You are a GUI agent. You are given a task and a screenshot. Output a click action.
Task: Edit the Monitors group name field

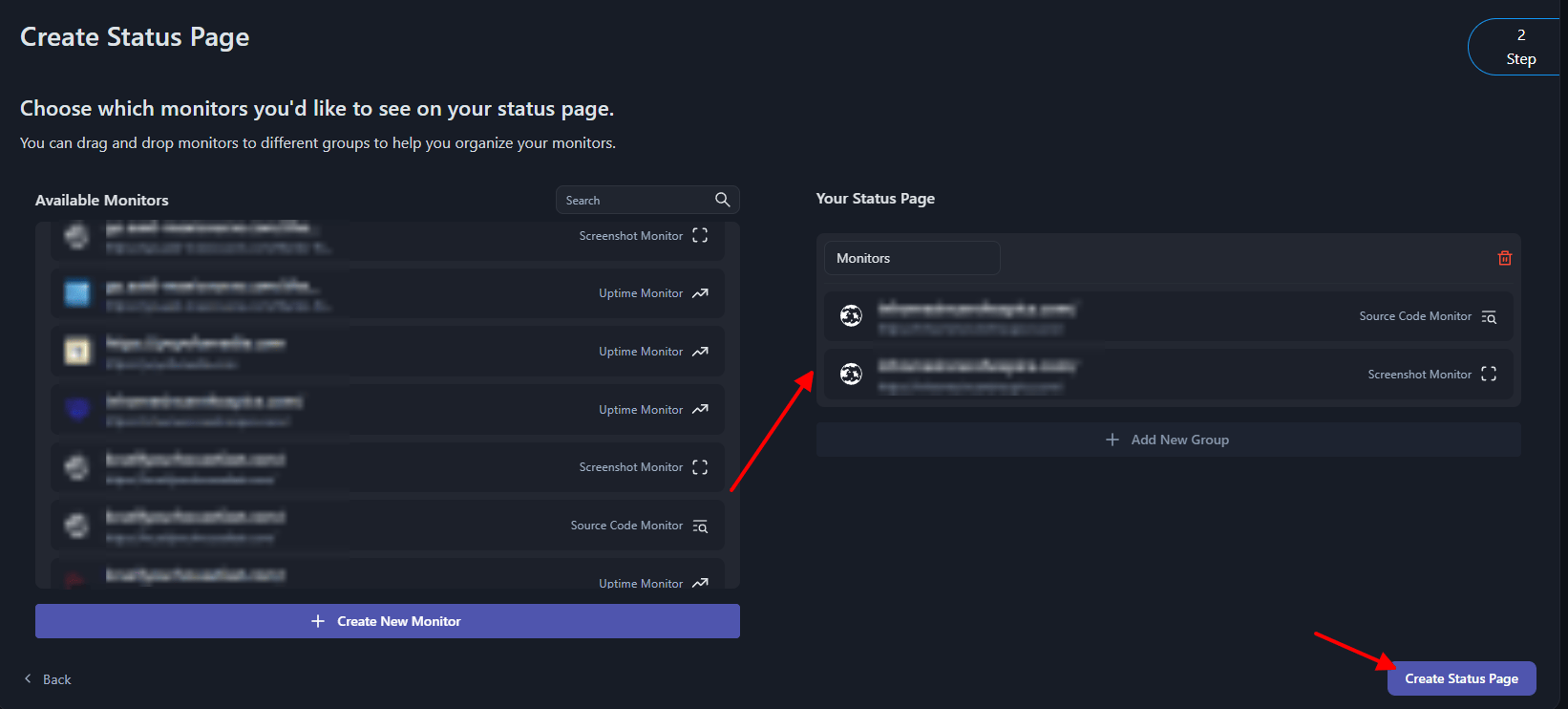click(912, 258)
